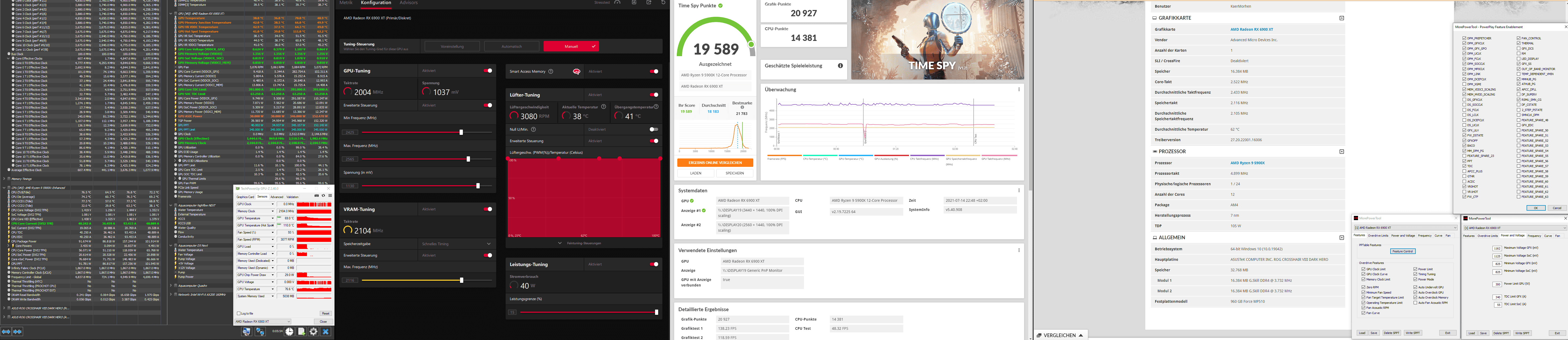Select the Automatisch tuning button
The width and height of the screenshot is (1568, 340).
click(x=511, y=46)
